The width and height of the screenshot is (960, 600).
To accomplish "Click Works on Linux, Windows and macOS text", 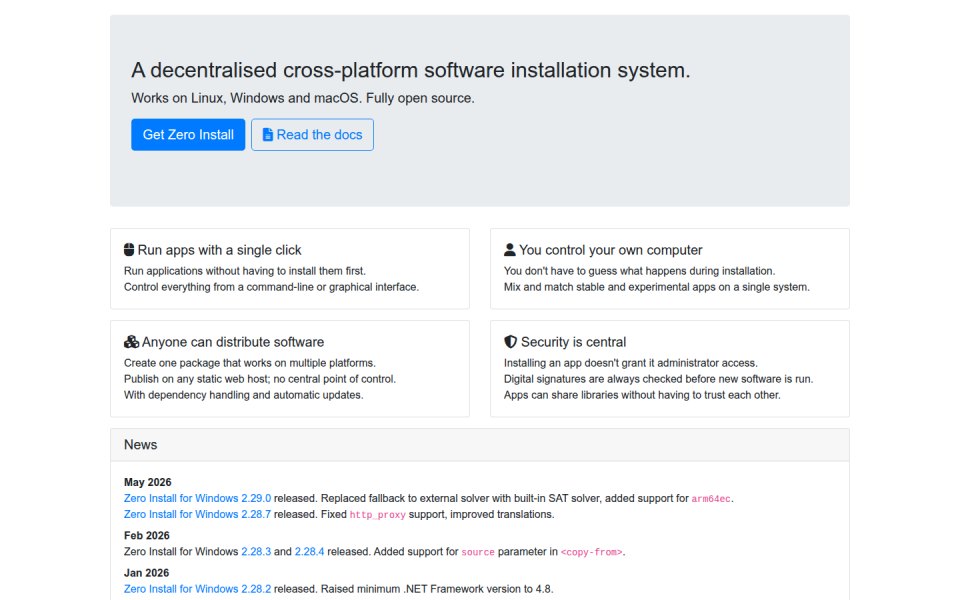I will [302, 98].
